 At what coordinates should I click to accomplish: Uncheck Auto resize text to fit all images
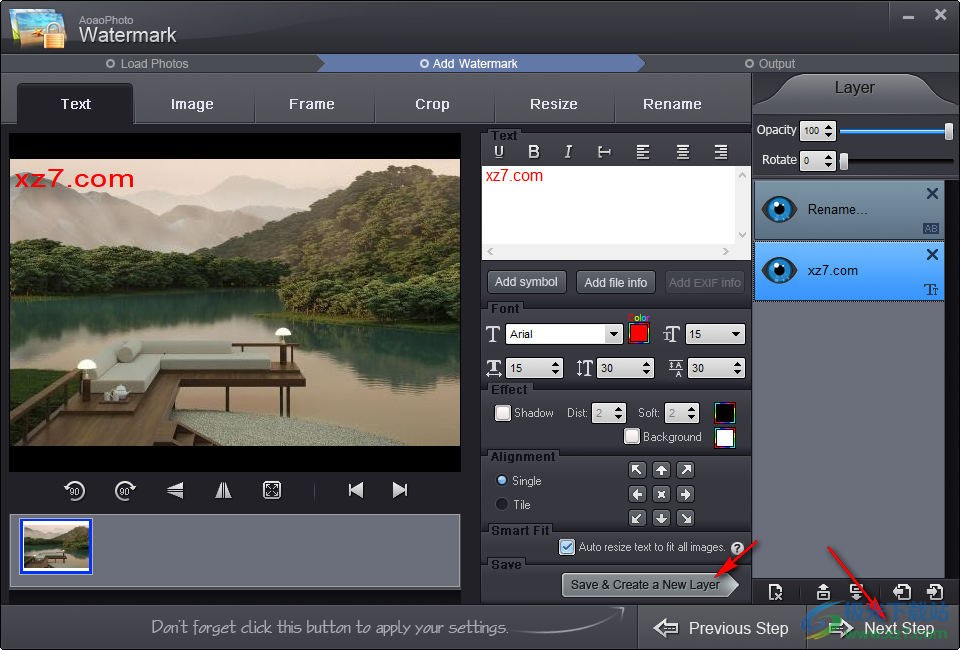coord(567,547)
